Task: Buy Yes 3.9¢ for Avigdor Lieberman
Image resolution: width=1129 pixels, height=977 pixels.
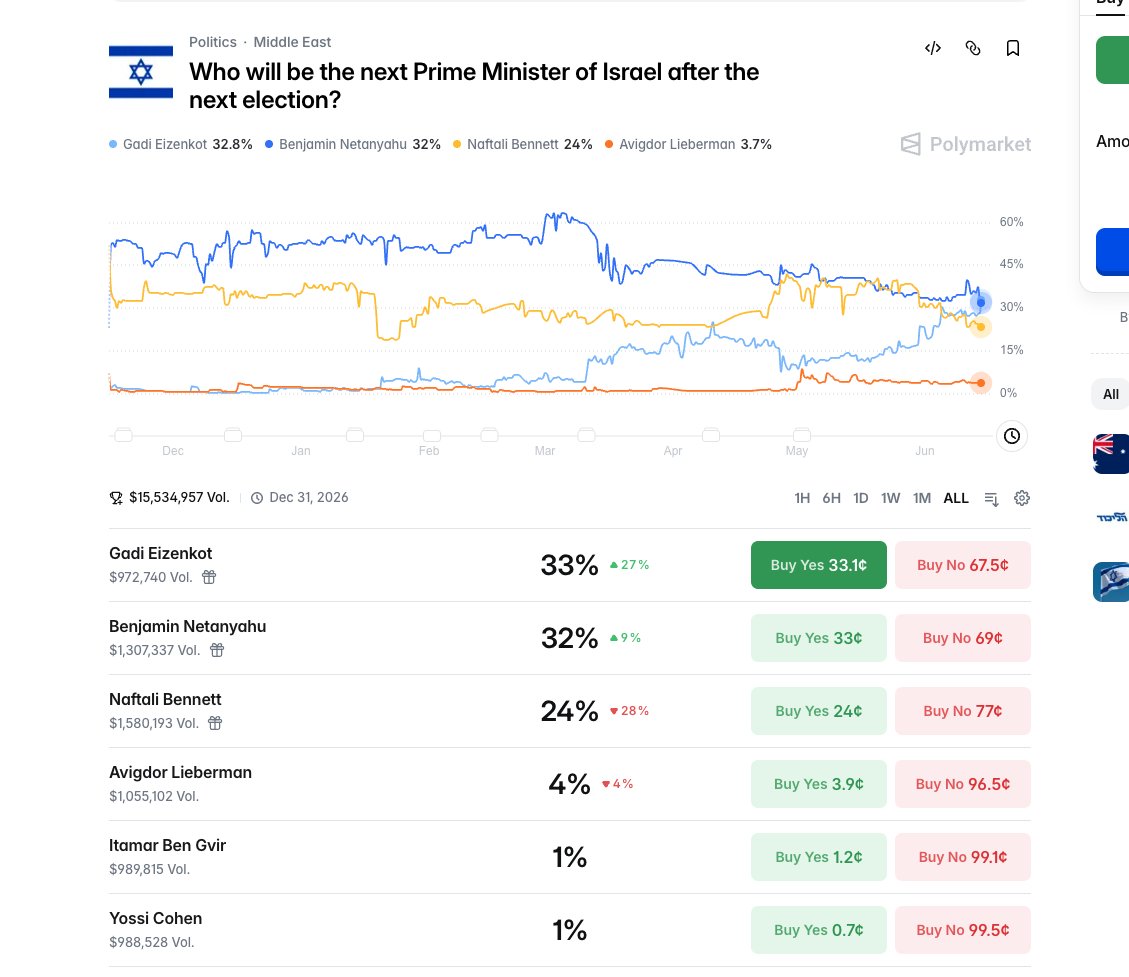Action: pos(819,784)
